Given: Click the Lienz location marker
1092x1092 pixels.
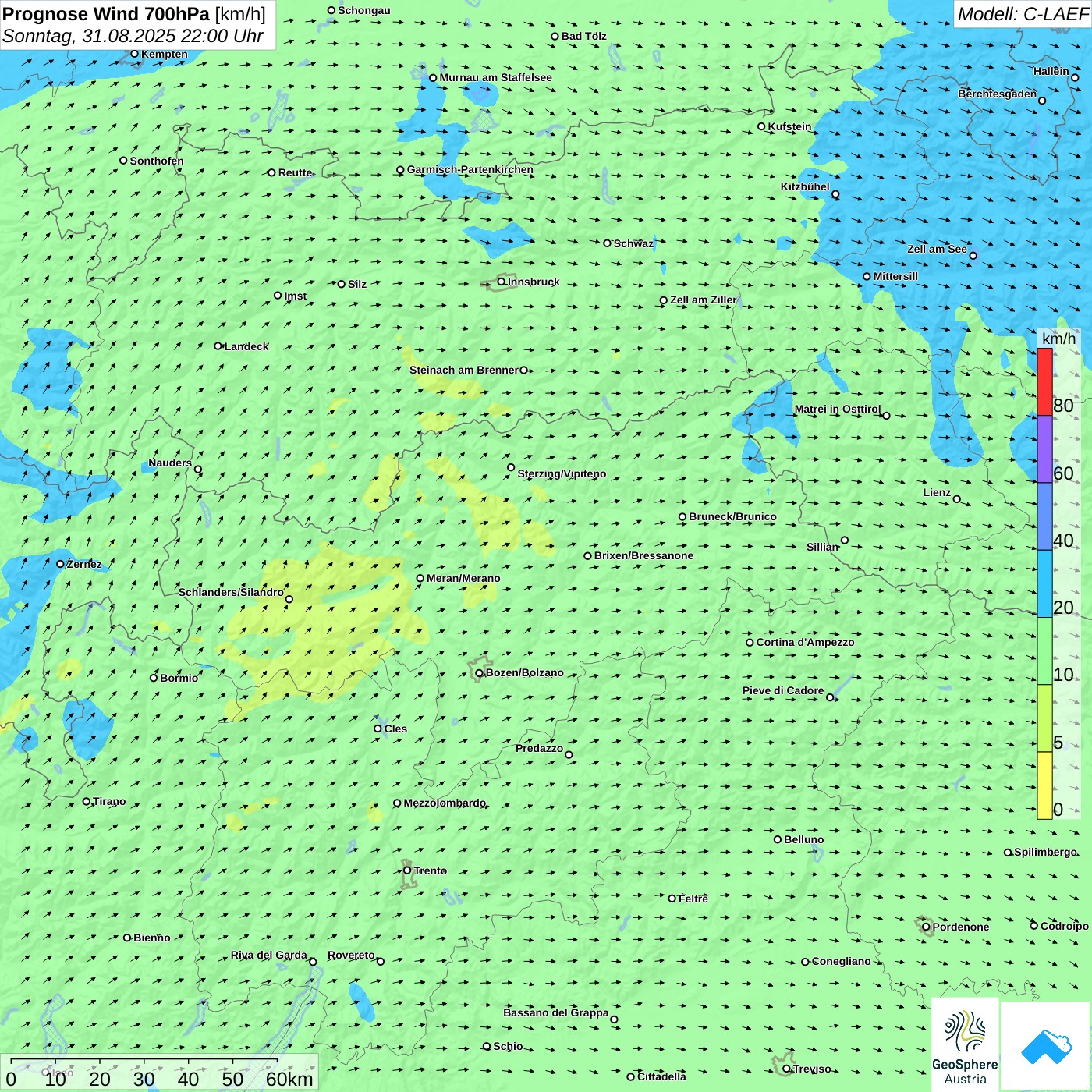Looking at the screenshot, I should [957, 499].
